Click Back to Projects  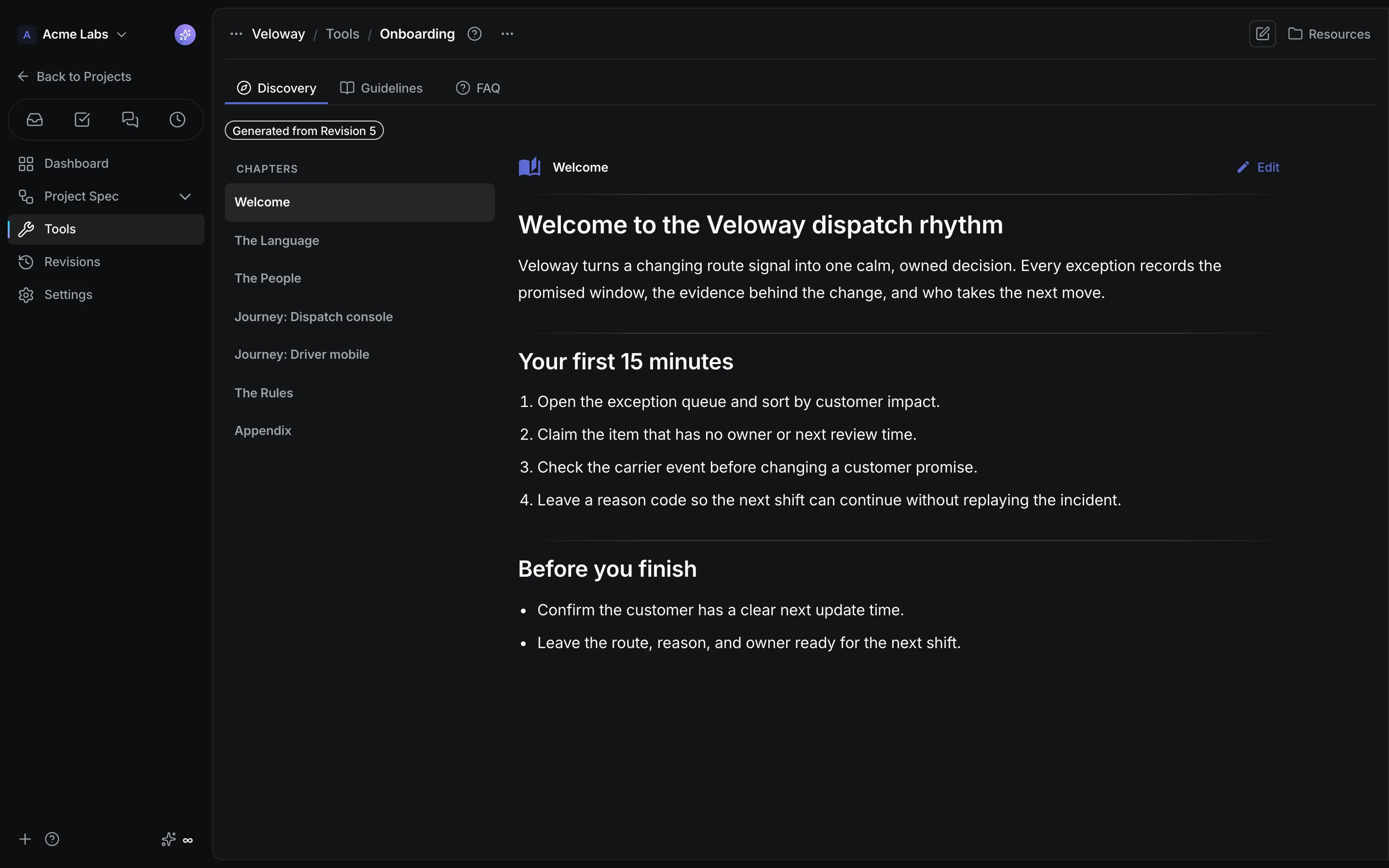pos(75,76)
